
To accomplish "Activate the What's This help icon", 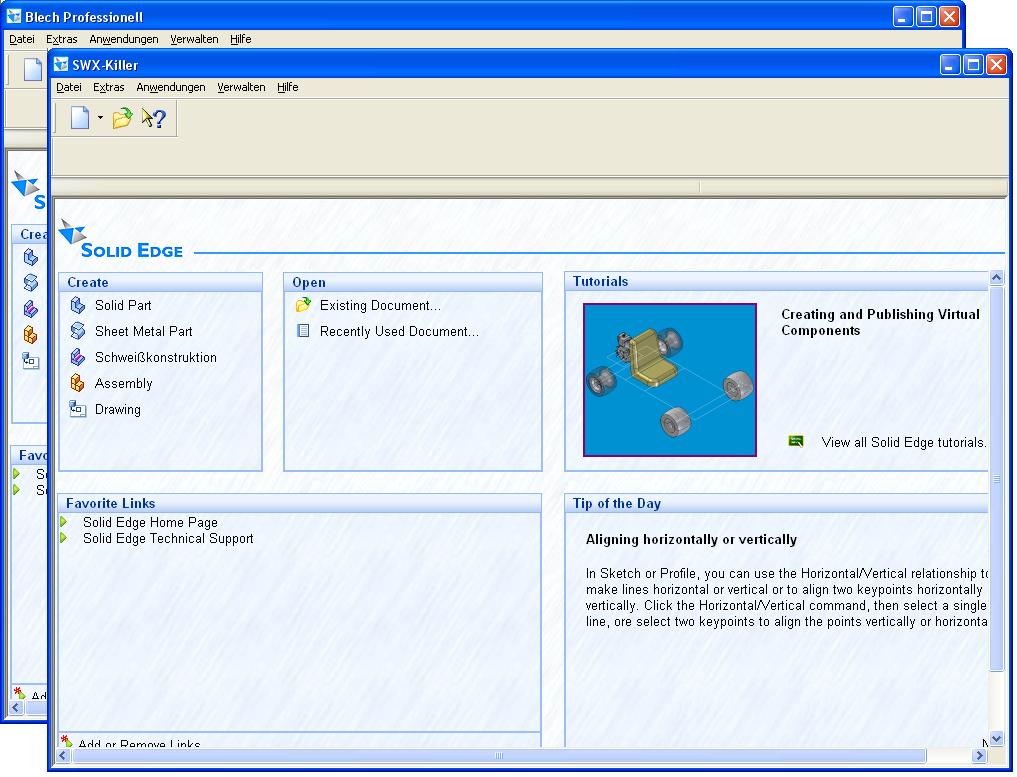I will (x=154, y=117).
